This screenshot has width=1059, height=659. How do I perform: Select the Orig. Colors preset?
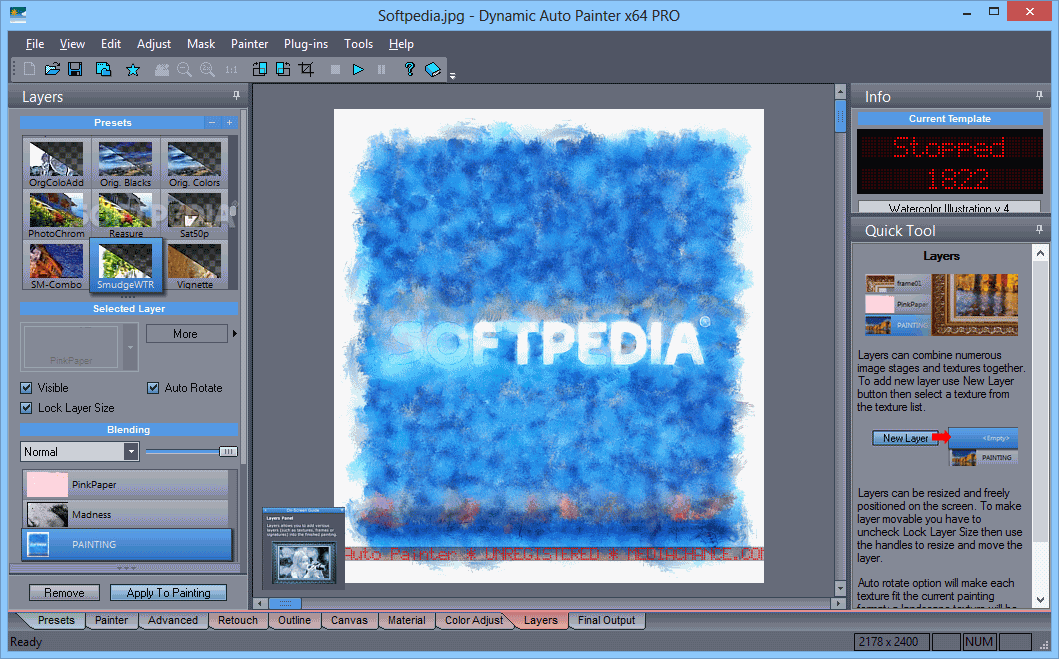[x=195, y=163]
